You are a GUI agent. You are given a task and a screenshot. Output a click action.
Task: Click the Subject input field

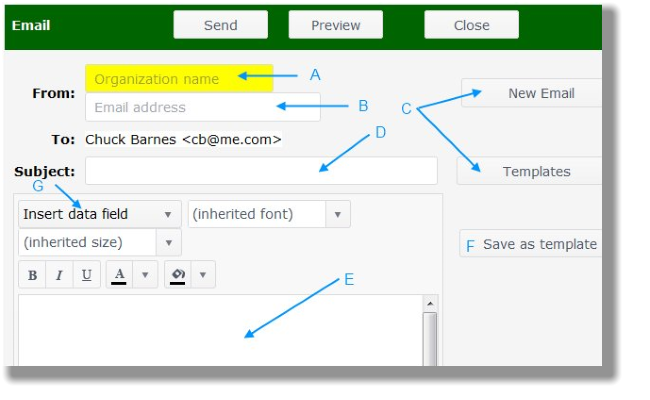(261, 171)
